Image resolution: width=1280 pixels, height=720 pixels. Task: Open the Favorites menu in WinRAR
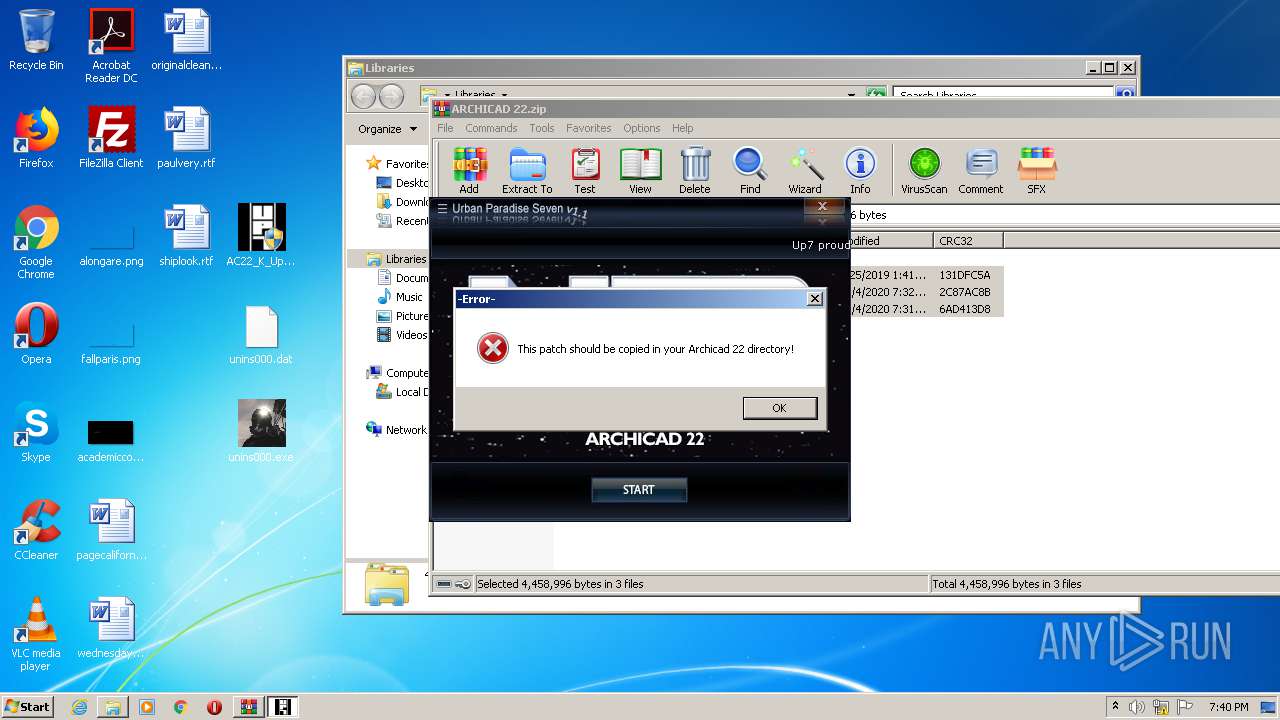589,128
